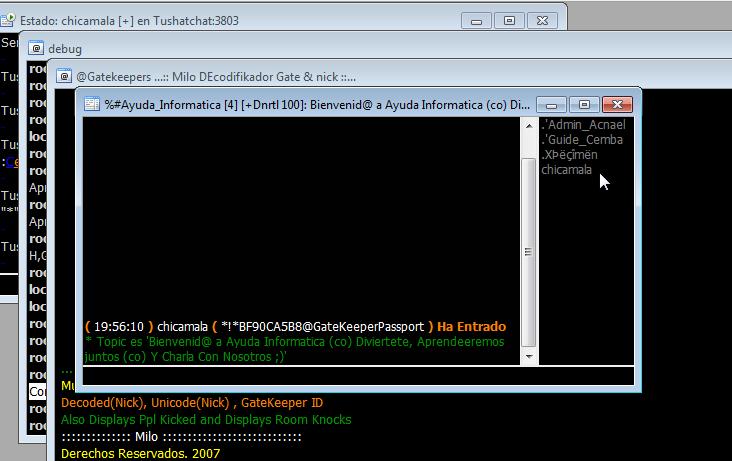Viewport: 732px width, 461px height.
Task: Minimize the Estado chicamala status window
Action: tap(476, 21)
